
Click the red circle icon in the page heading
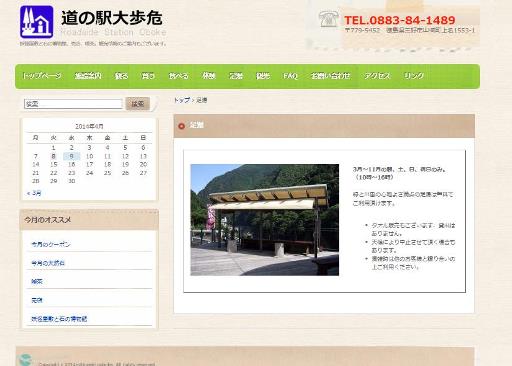pos(181,126)
